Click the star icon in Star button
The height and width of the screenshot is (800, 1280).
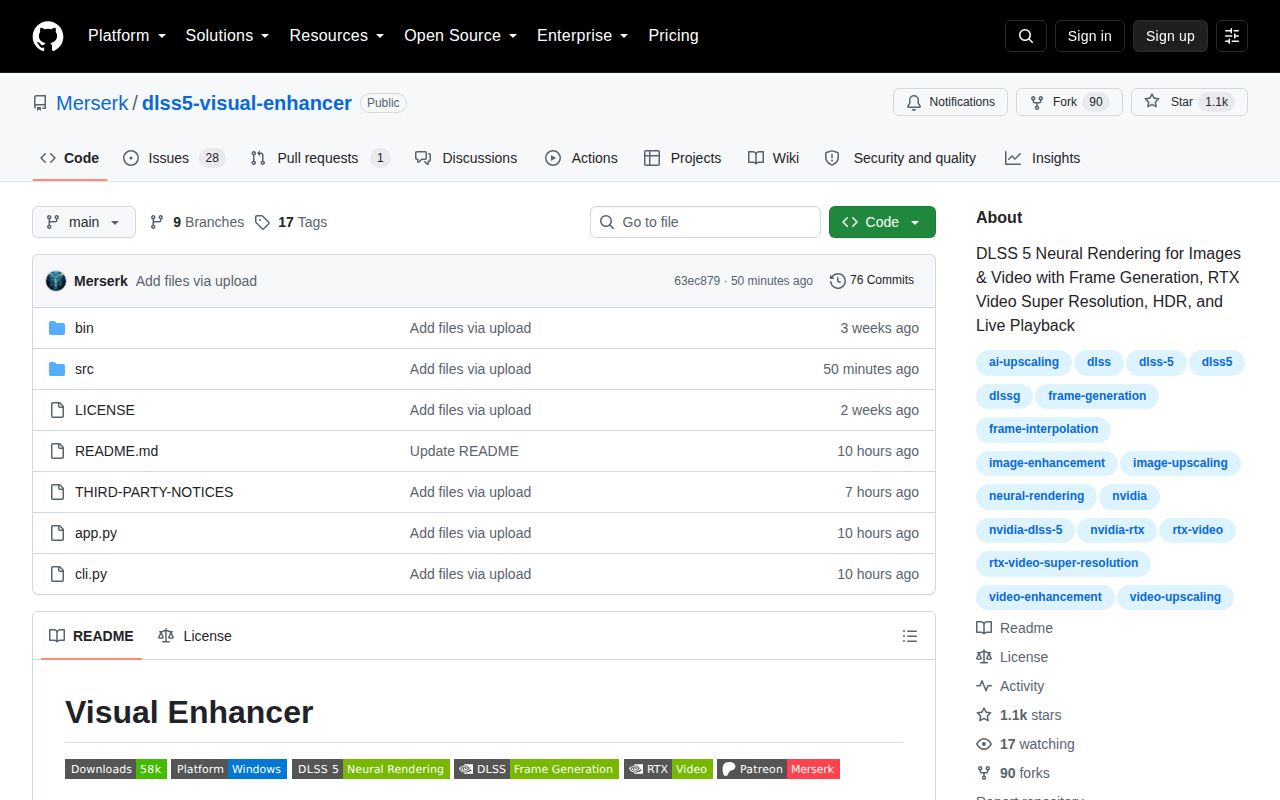click(1152, 102)
